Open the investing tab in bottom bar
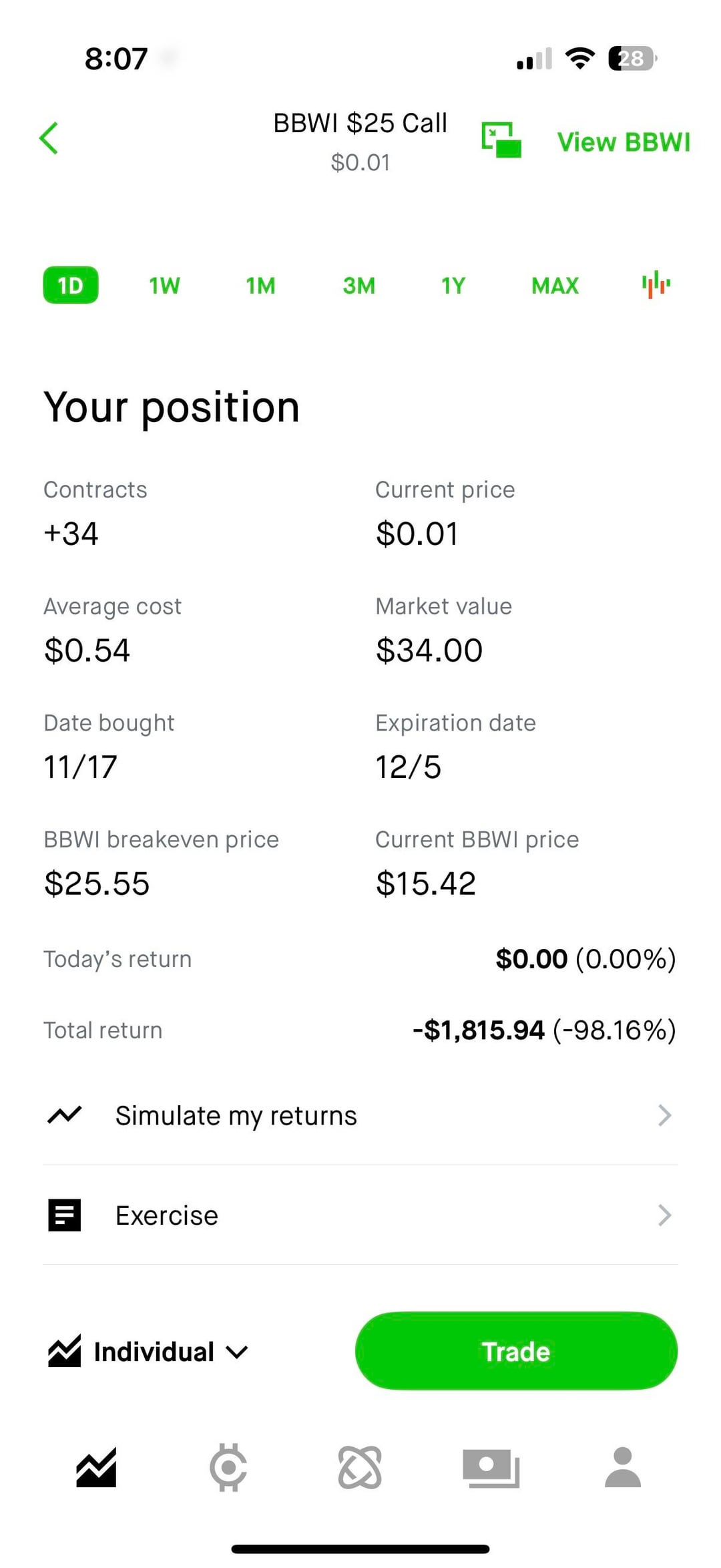 pos(96,1467)
